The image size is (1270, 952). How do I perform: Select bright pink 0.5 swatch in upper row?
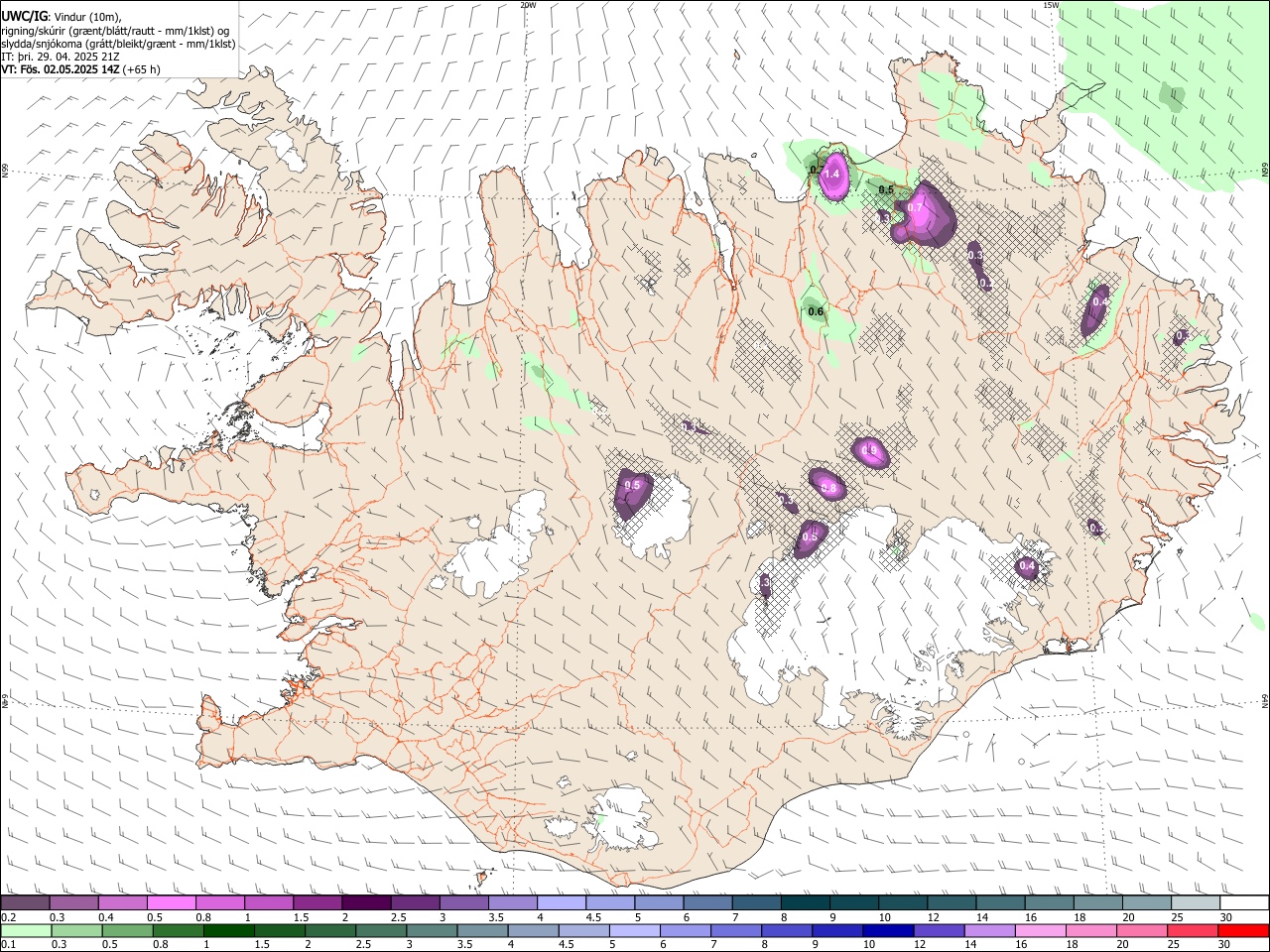[x=171, y=902]
